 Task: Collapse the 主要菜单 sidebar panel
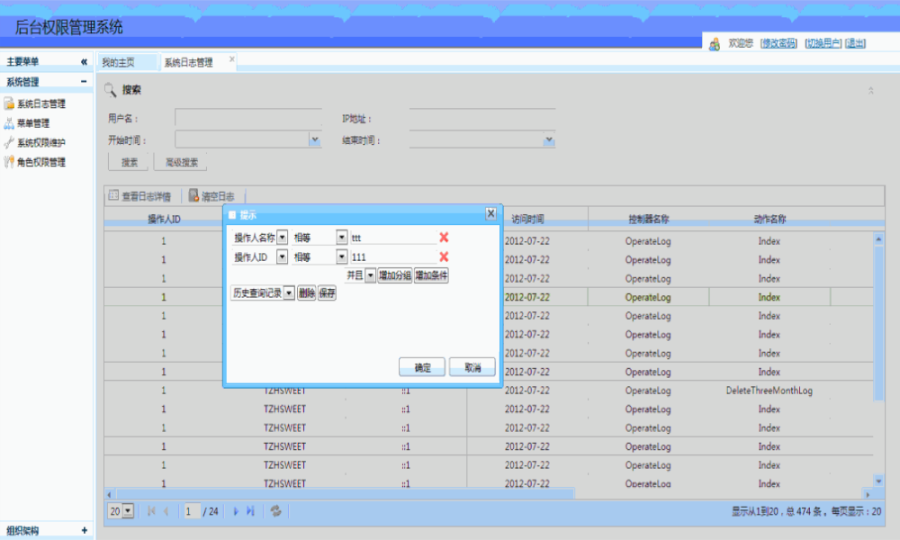pyautogui.click(x=84, y=61)
